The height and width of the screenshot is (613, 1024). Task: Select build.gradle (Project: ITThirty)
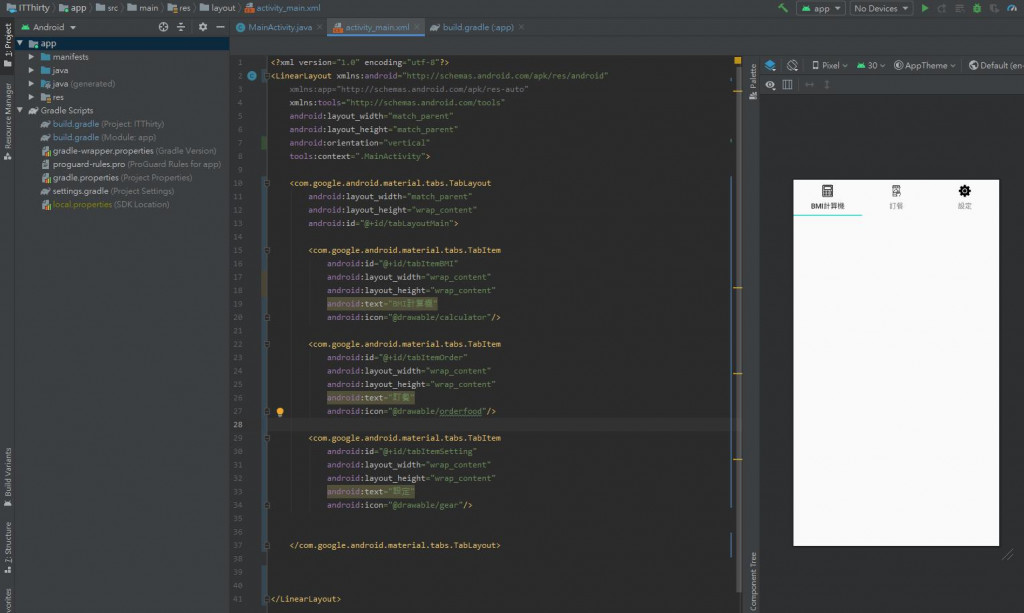pos(102,124)
